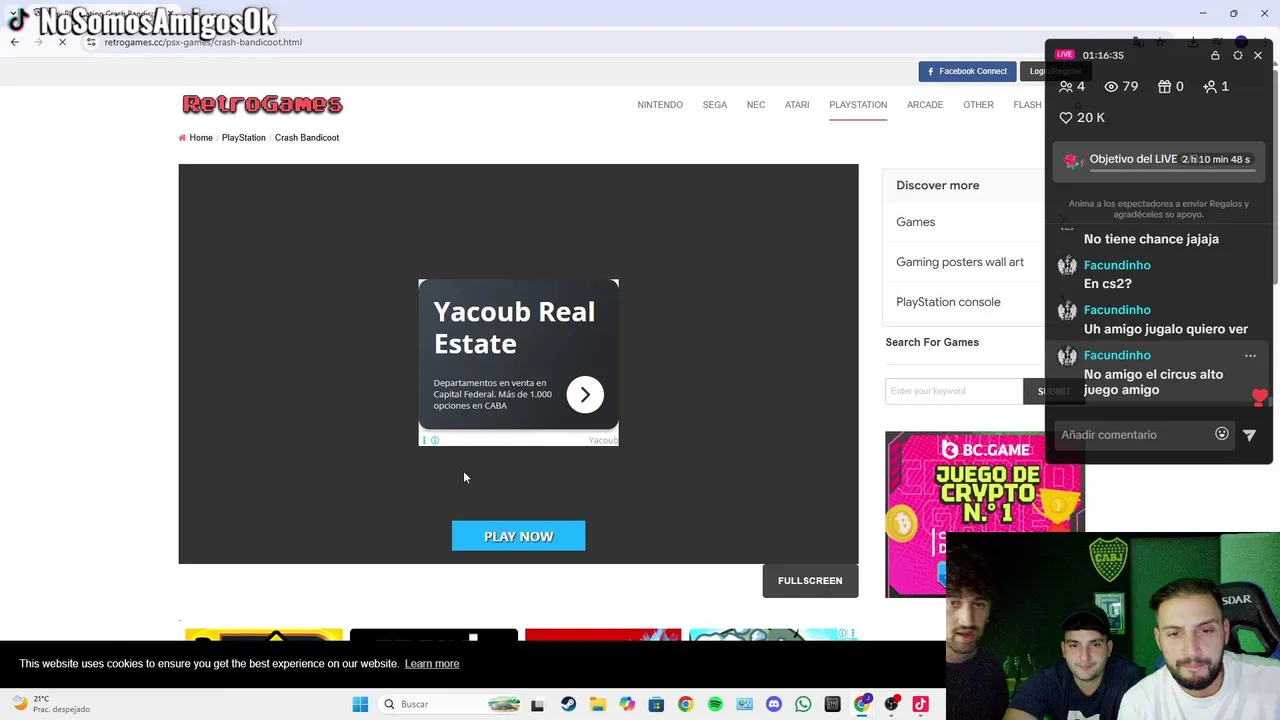The image size is (1280, 720).
Task: Click the RetroGames logo
Action: 262,104
